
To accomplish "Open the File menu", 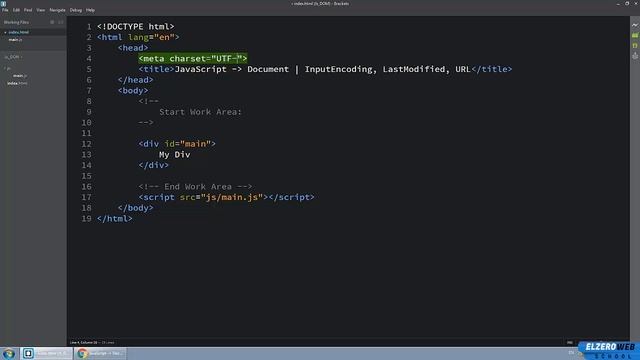I will click(x=5, y=10).
